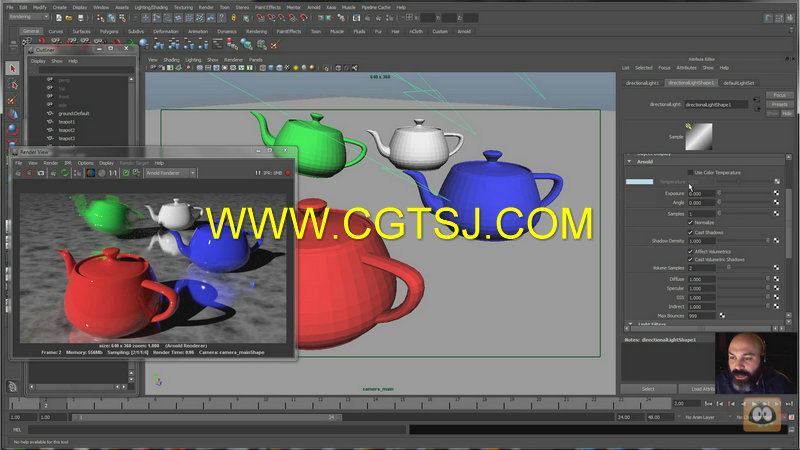This screenshot has height=450, width=800.
Task: Click the Hide button in Attribute Editor
Action: click(787, 113)
